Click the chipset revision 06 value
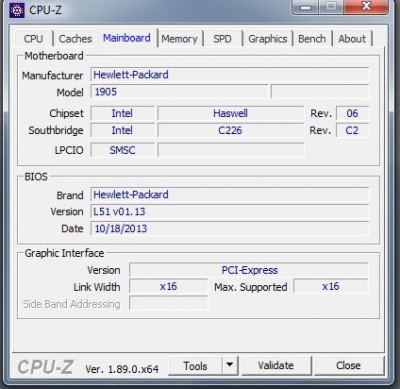This screenshot has height=389, width=400. point(352,113)
